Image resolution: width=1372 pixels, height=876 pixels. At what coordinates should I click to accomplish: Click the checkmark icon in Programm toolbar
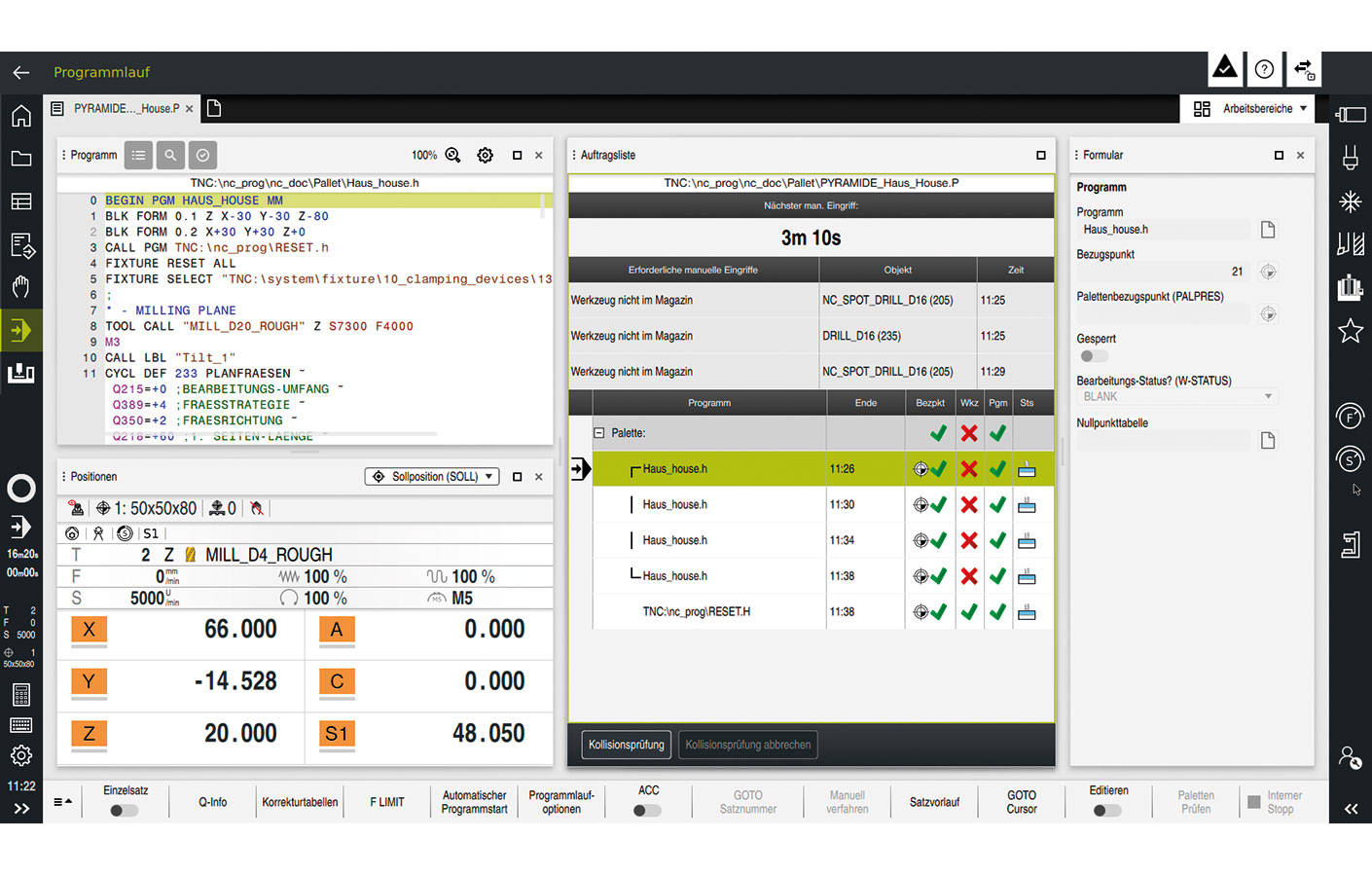pos(202,155)
